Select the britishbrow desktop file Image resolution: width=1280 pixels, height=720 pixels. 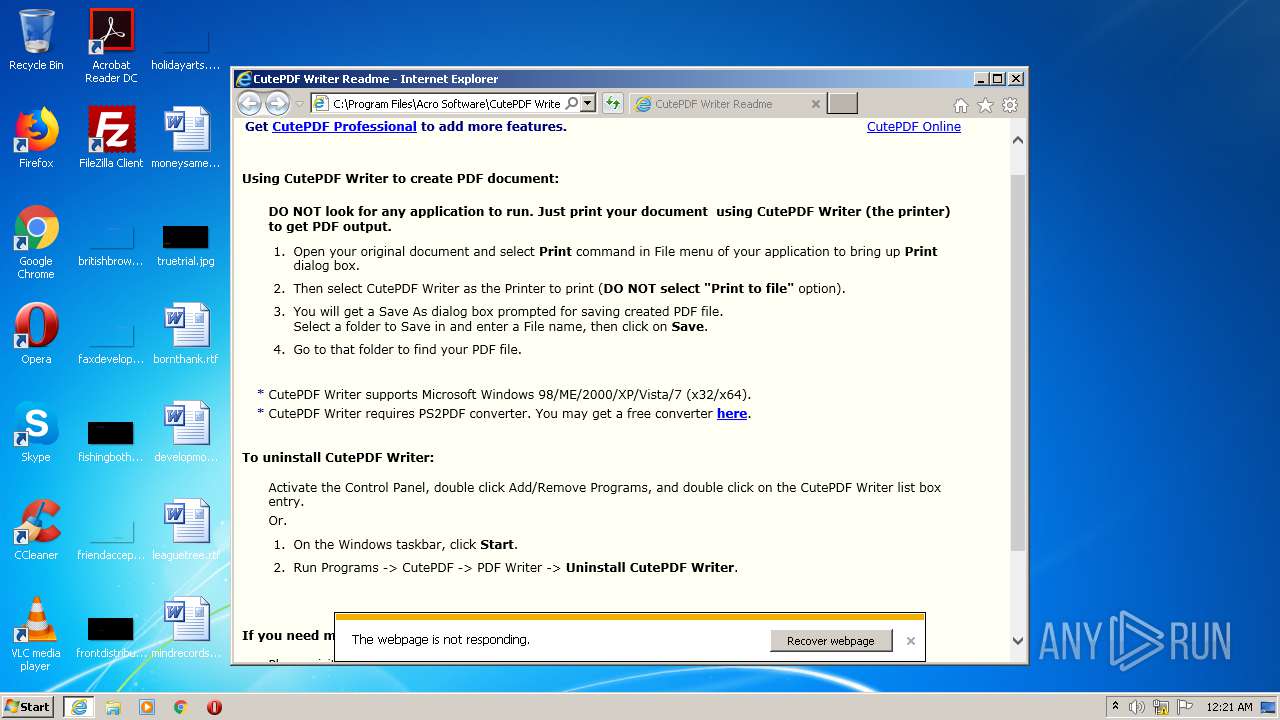pos(111,242)
